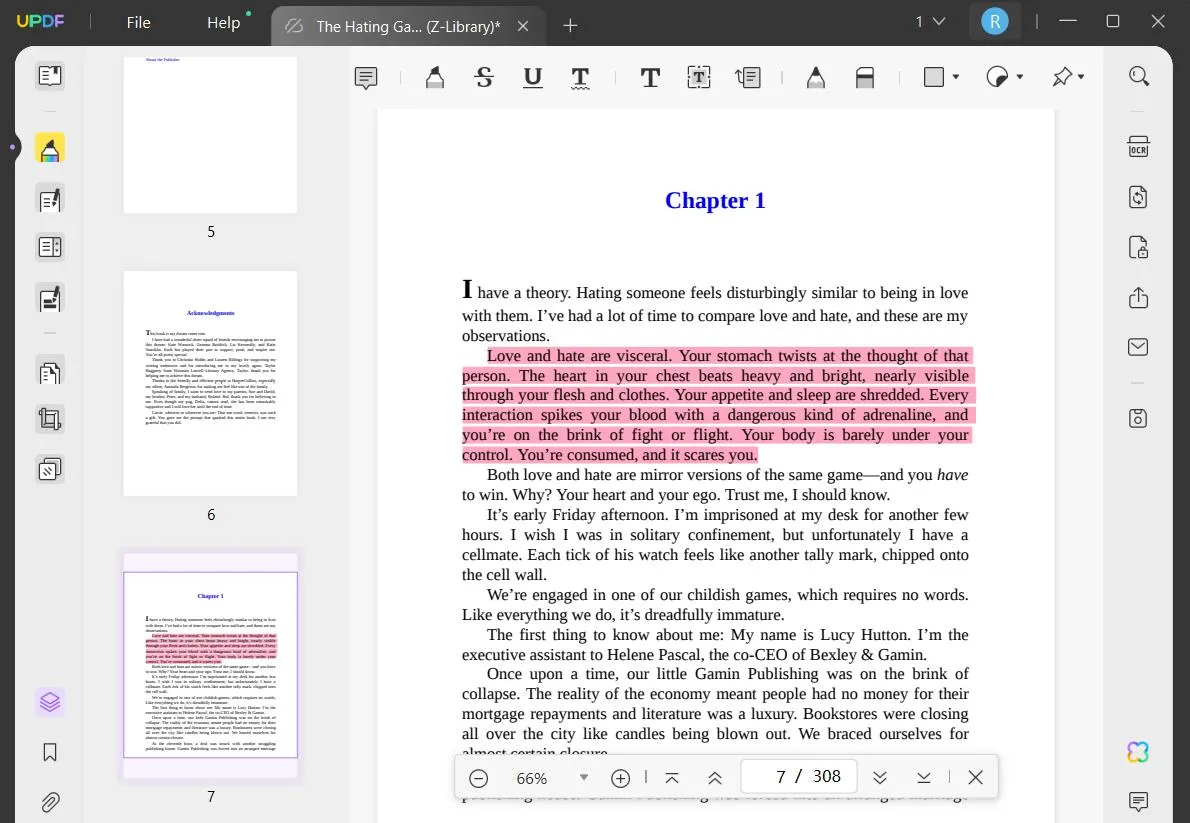Open the UPDF AI assistant
This screenshot has width=1190, height=823.
(x=1138, y=752)
